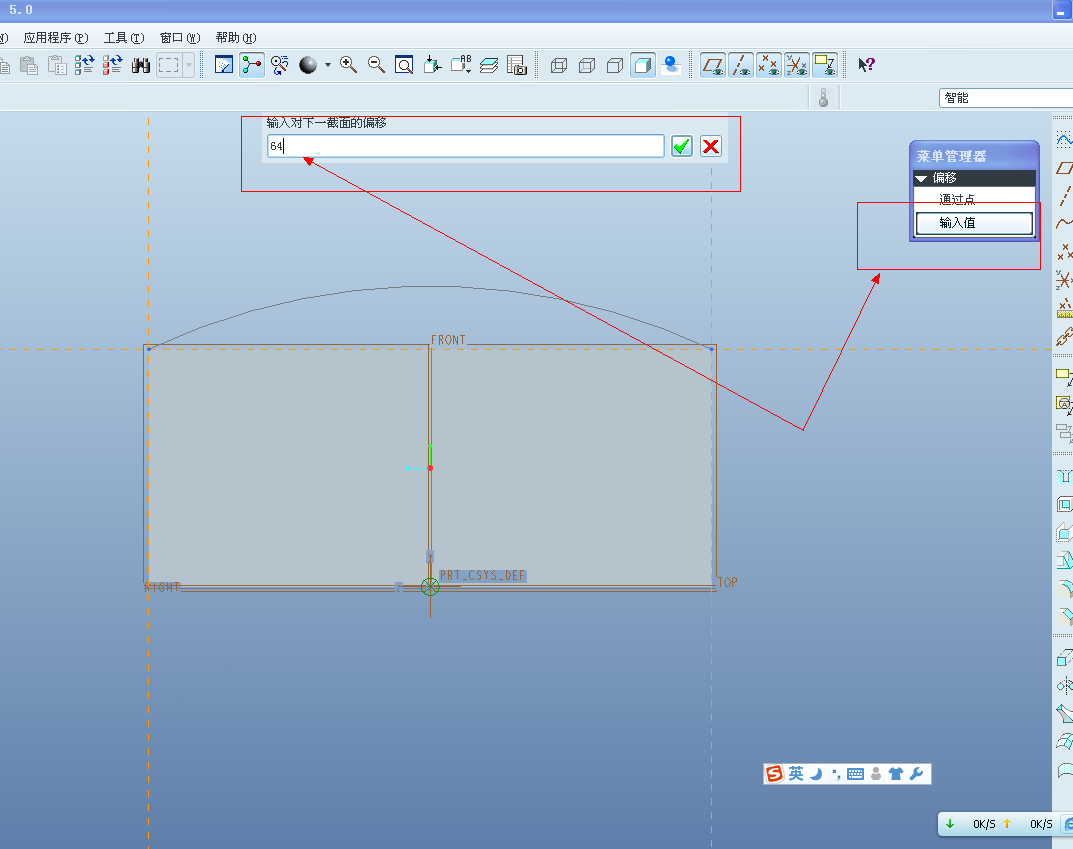Select the Round tool
This screenshot has height=849, width=1073.
tap(1064, 589)
